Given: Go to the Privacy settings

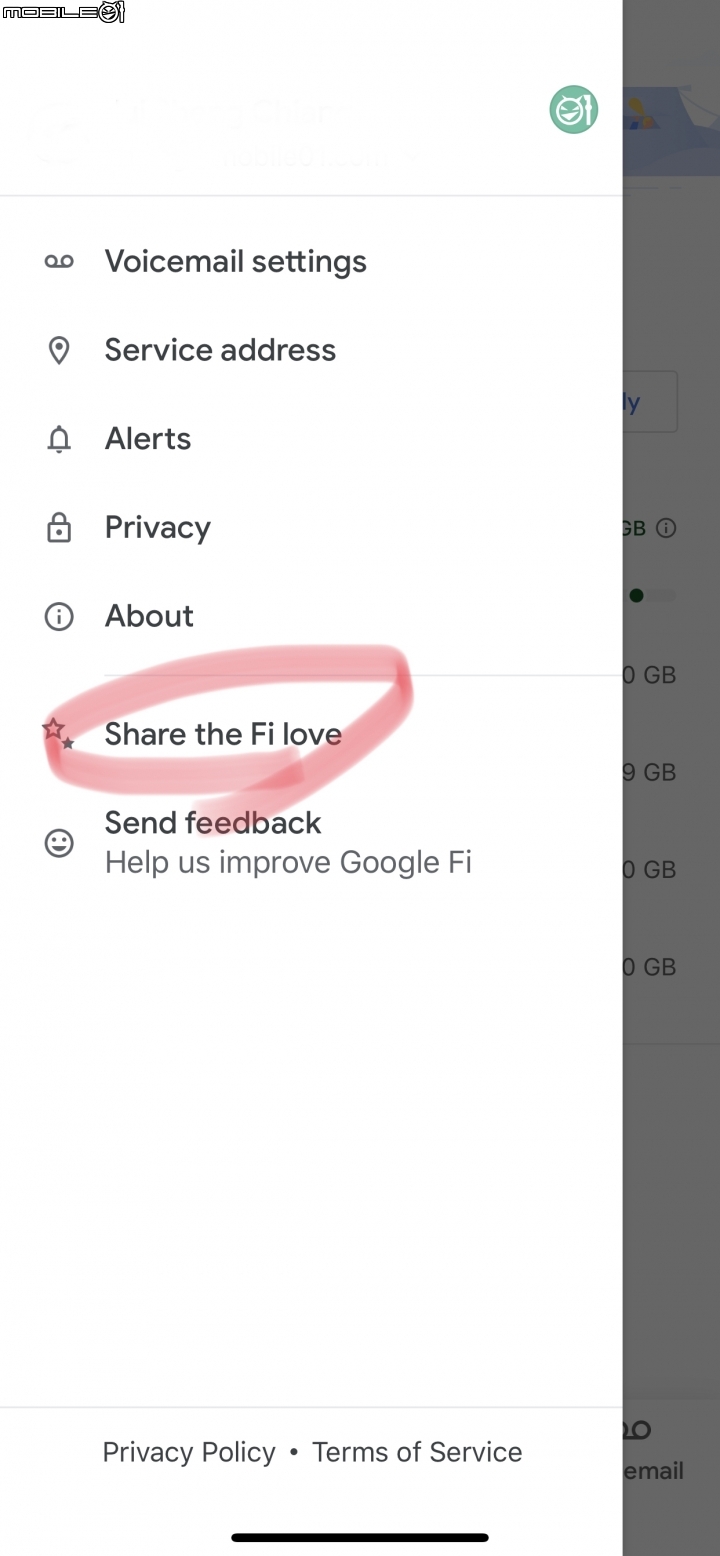Looking at the screenshot, I should point(158,527).
